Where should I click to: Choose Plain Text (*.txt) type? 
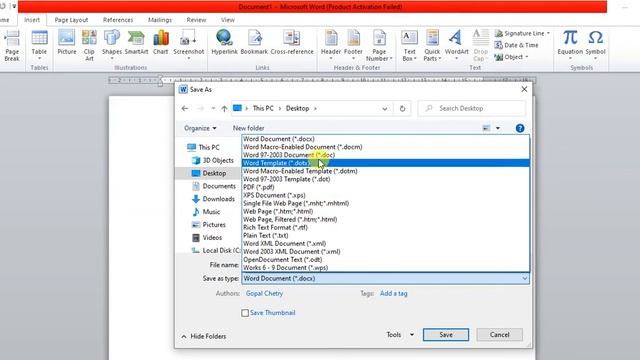[x=386, y=236]
